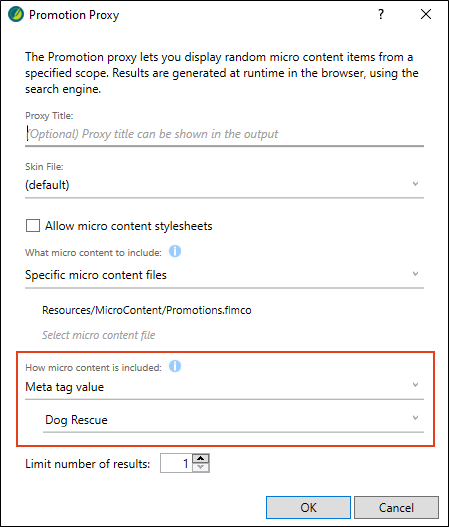Click the Flare logo icon in title bar
This screenshot has width=449, height=527.
(x=16, y=14)
